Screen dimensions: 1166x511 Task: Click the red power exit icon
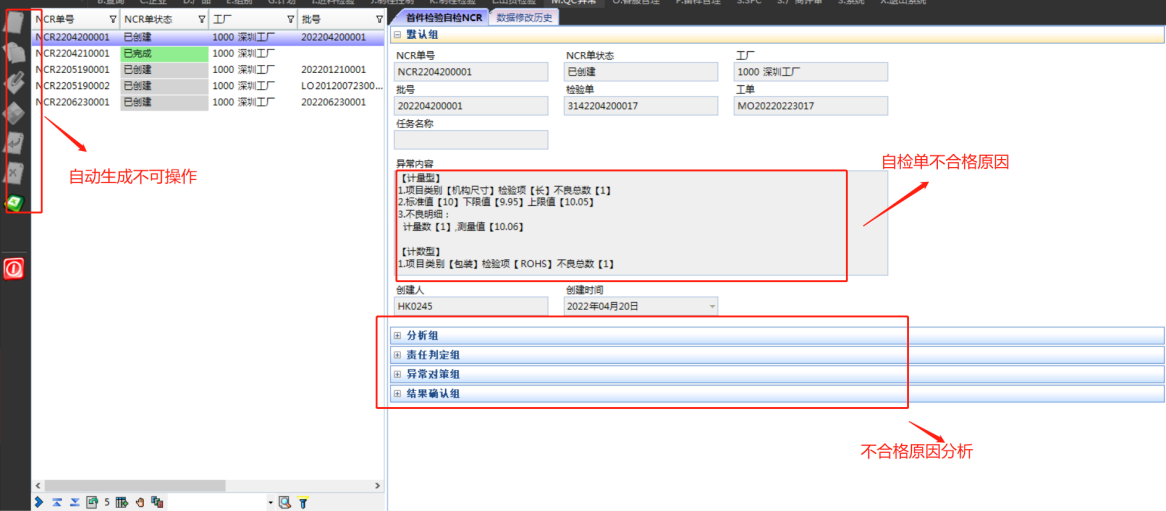pos(14,269)
